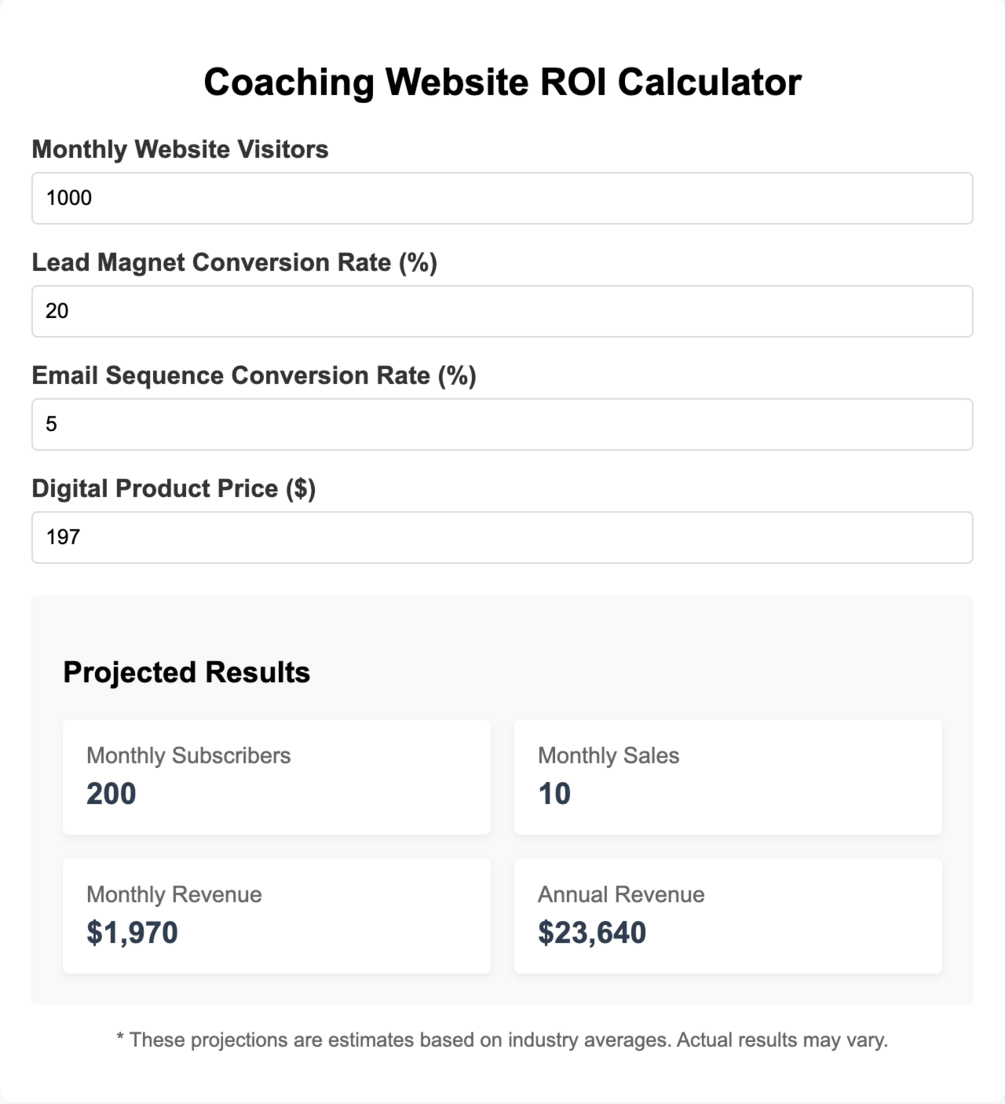
Task: Click the Digital Product Price input box
Action: [502, 537]
